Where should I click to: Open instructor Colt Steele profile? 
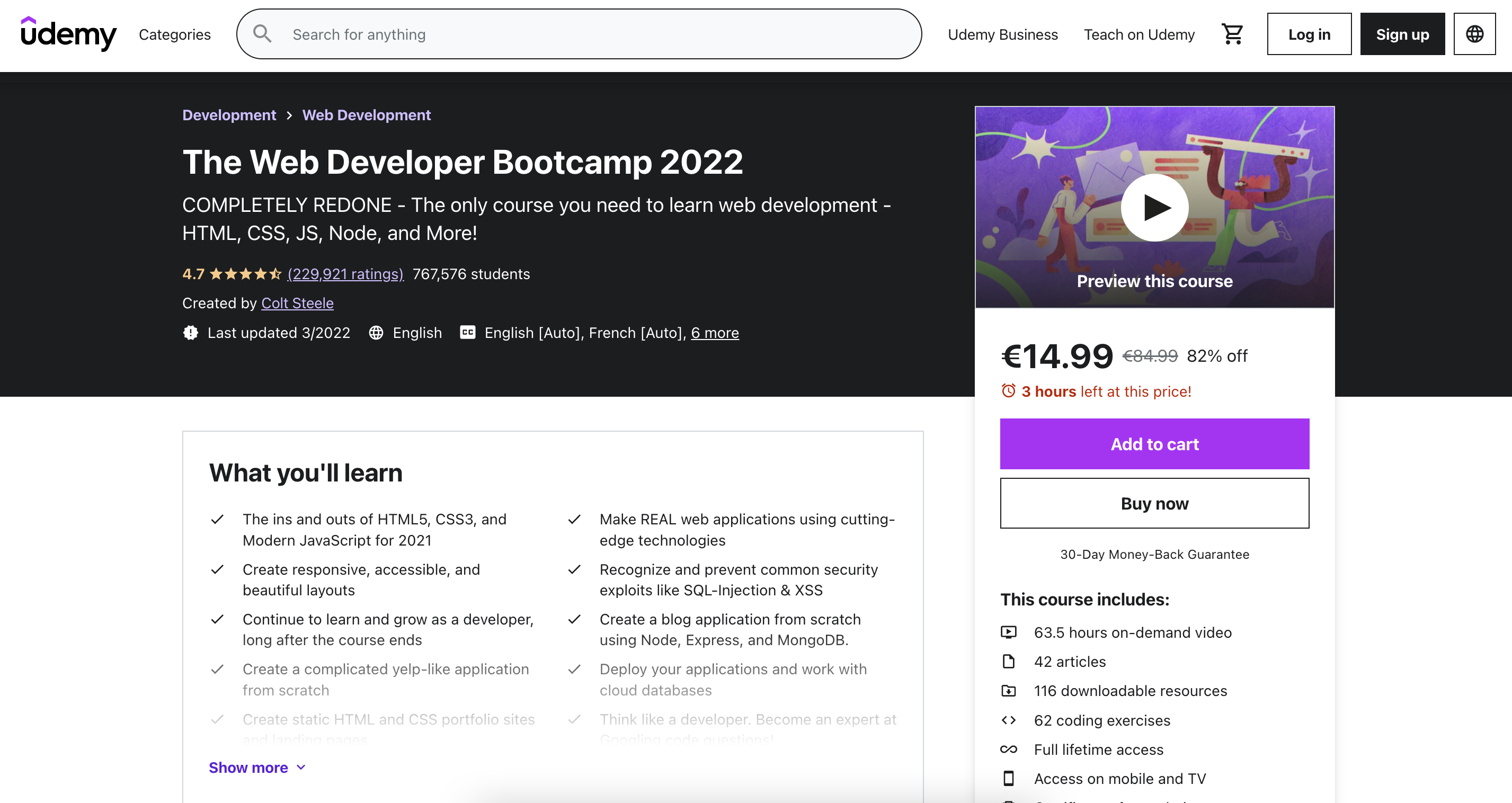[x=297, y=304]
